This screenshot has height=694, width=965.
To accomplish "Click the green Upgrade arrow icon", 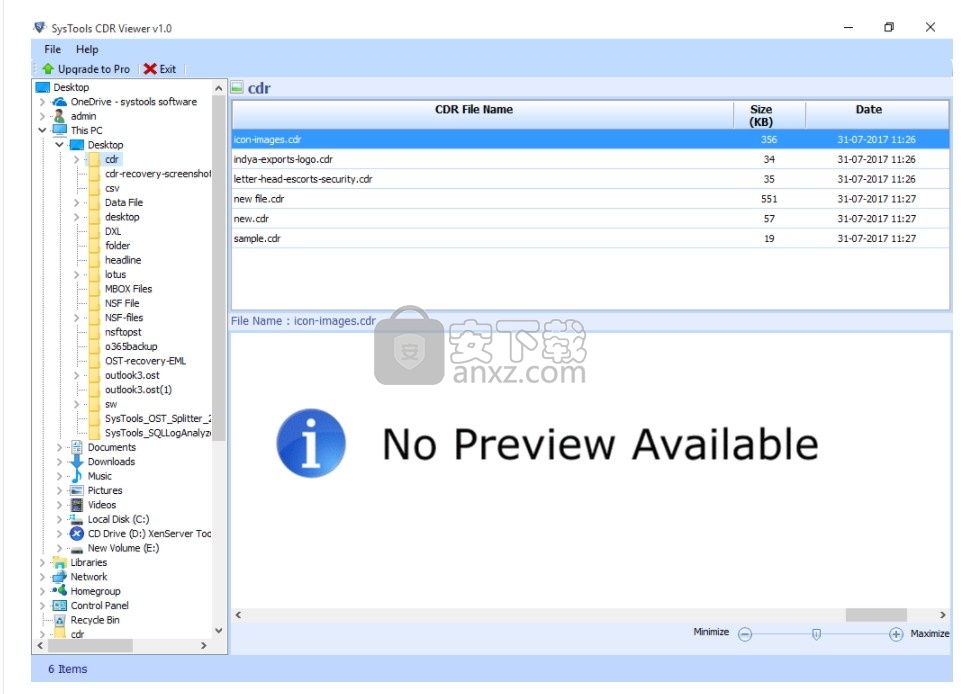I will click(48, 69).
